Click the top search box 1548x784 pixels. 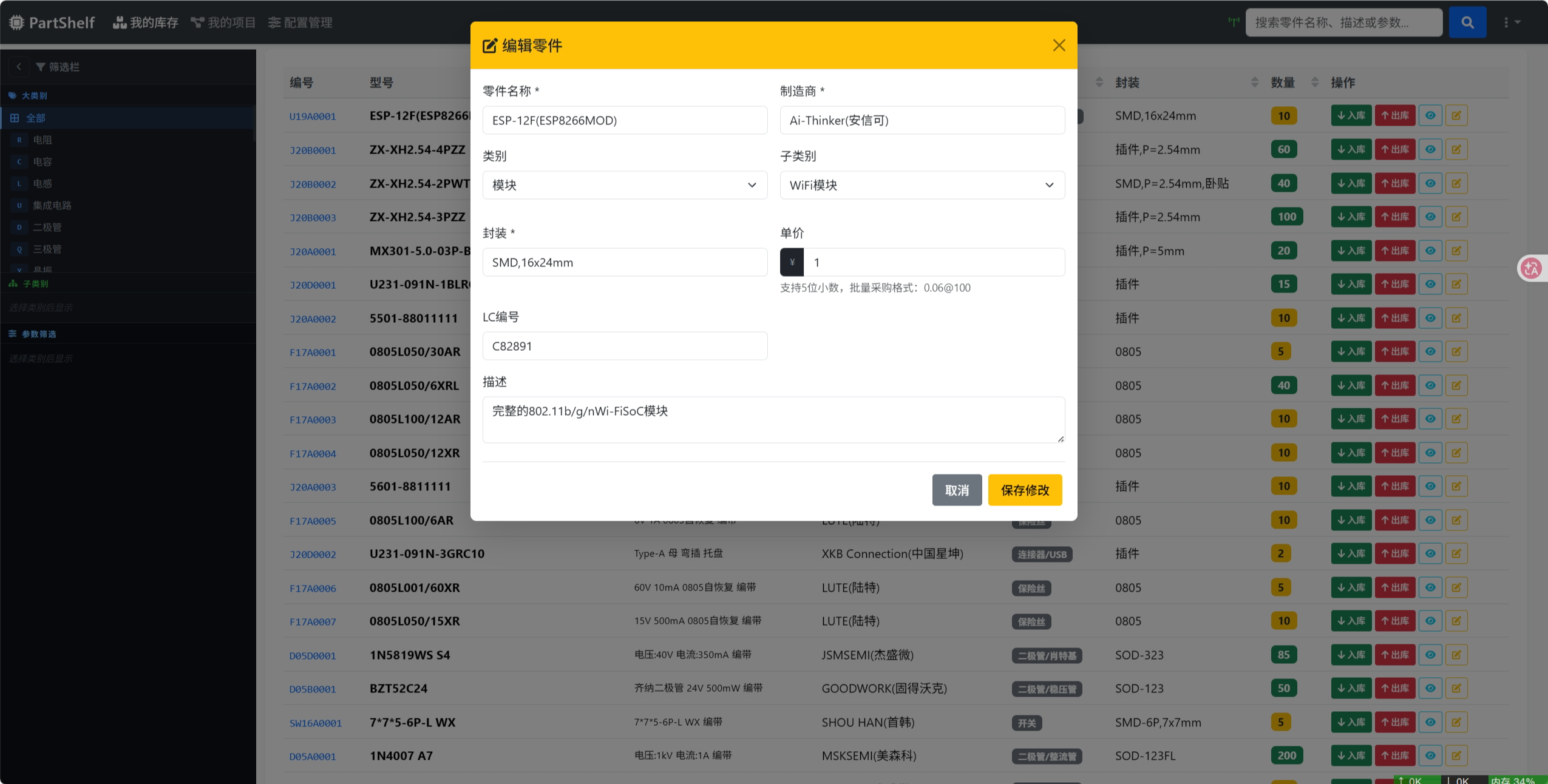[1343, 22]
